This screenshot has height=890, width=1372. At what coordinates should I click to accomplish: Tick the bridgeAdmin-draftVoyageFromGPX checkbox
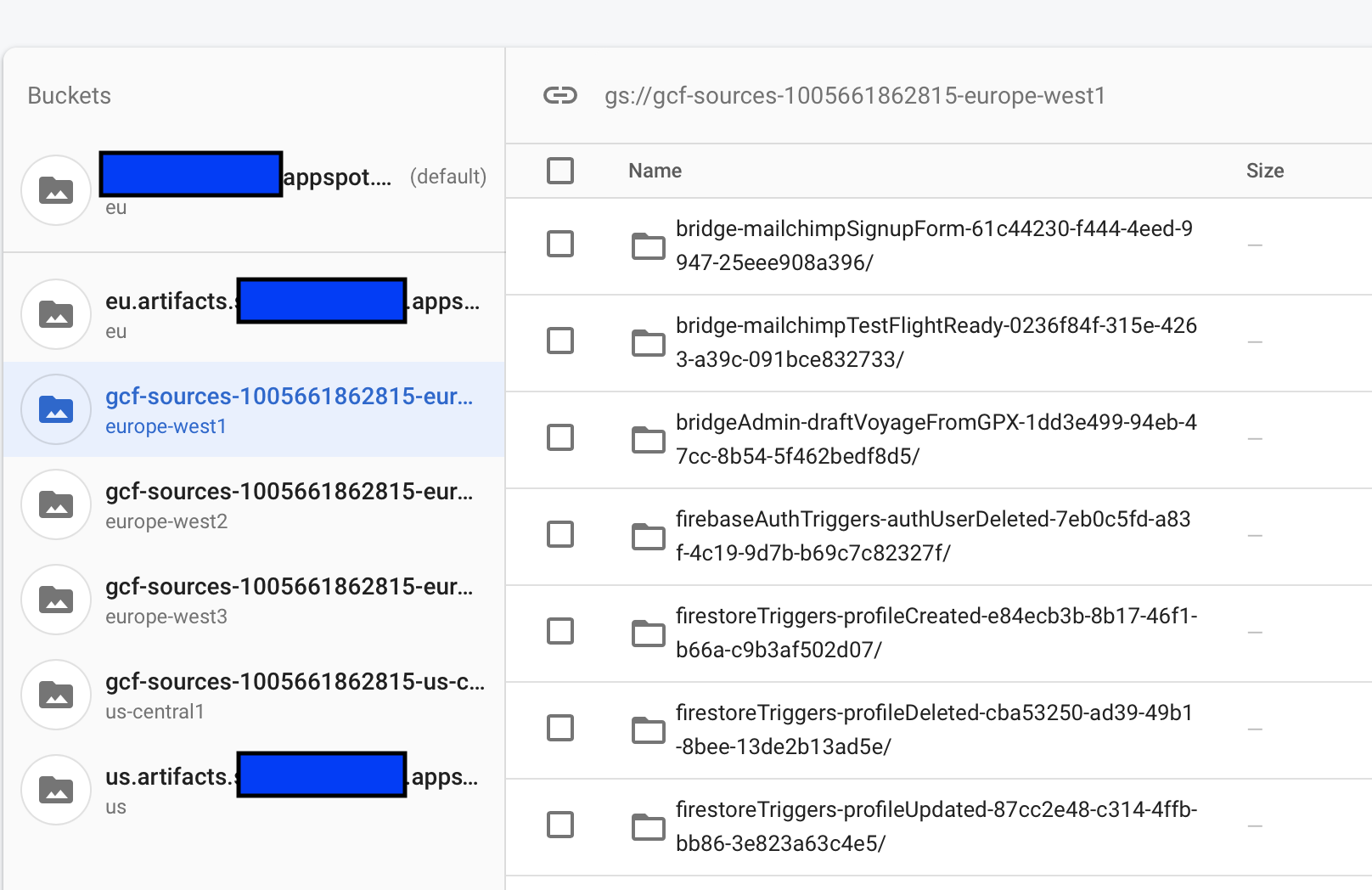click(x=560, y=437)
